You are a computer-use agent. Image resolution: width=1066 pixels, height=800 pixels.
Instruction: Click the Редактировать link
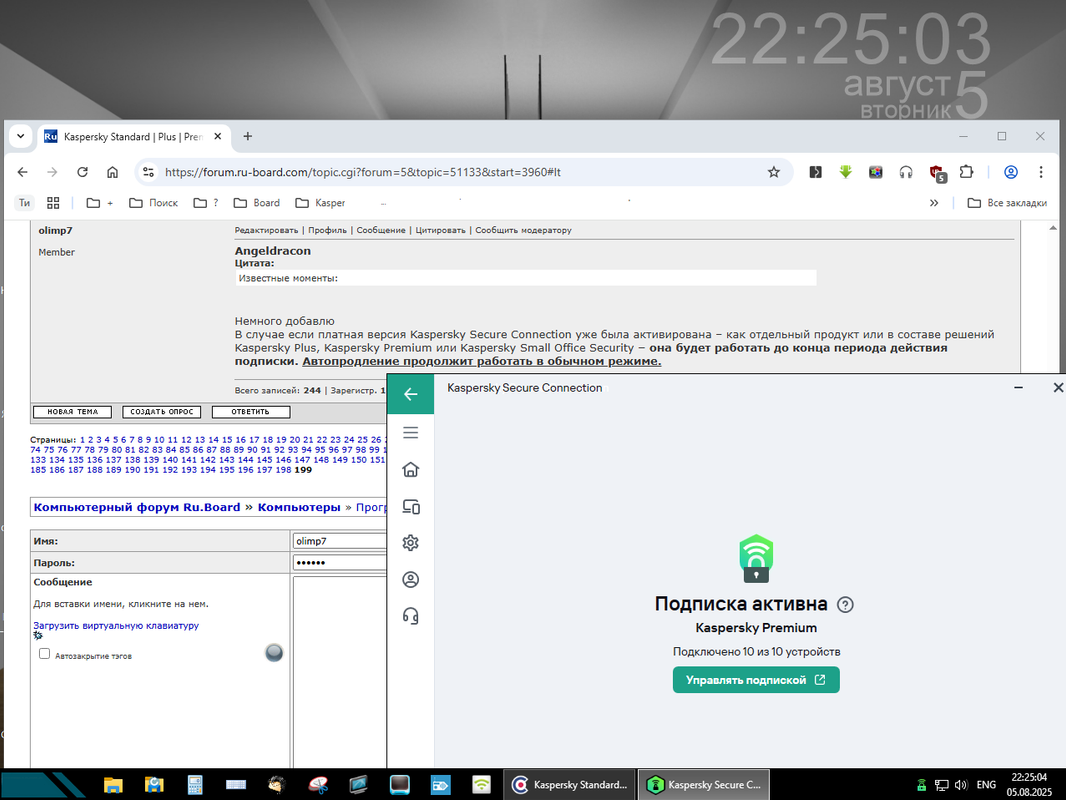tap(266, 230)
